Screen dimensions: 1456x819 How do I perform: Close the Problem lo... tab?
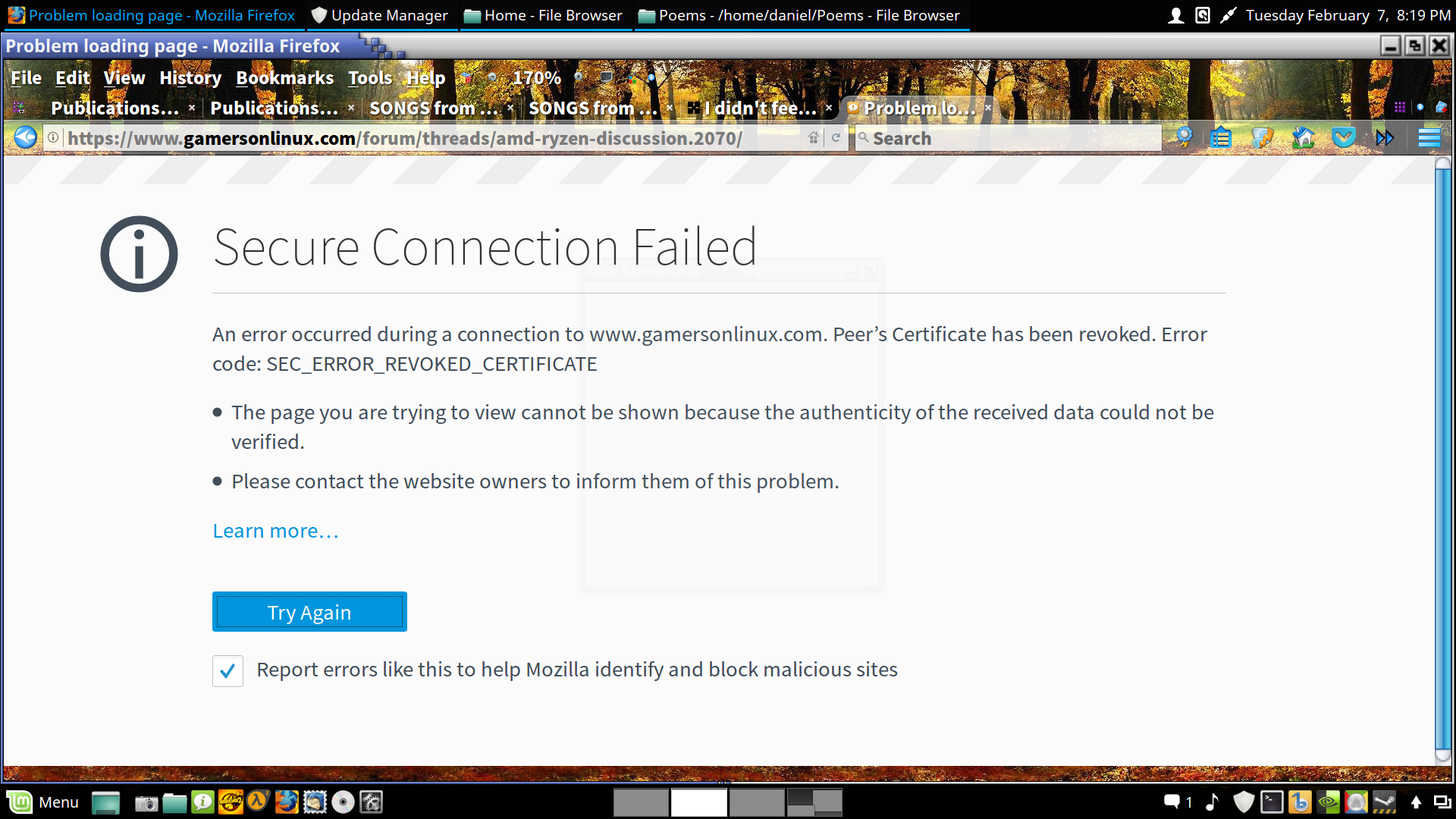click(988, 108)
